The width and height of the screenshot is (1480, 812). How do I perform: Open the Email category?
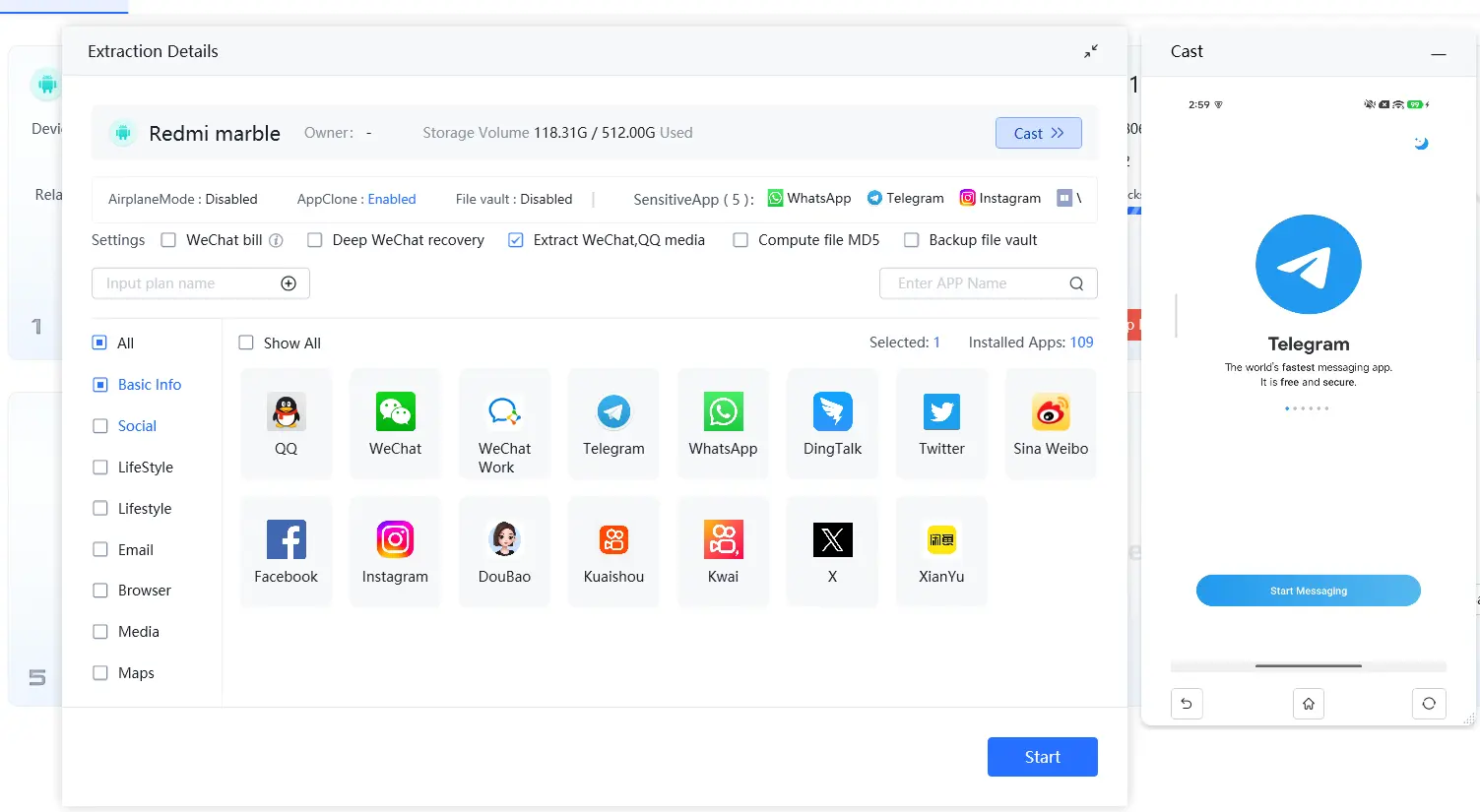[x=136, y=550]
